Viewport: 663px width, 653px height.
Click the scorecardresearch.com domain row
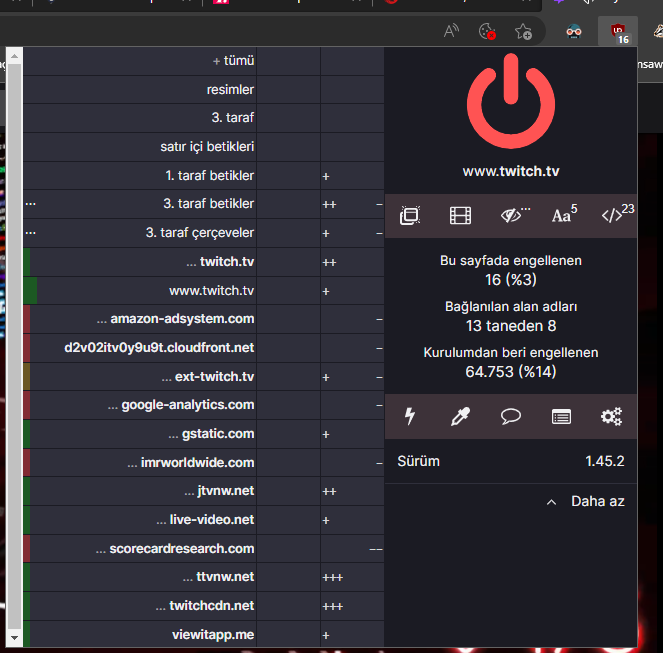click(140, 549)
